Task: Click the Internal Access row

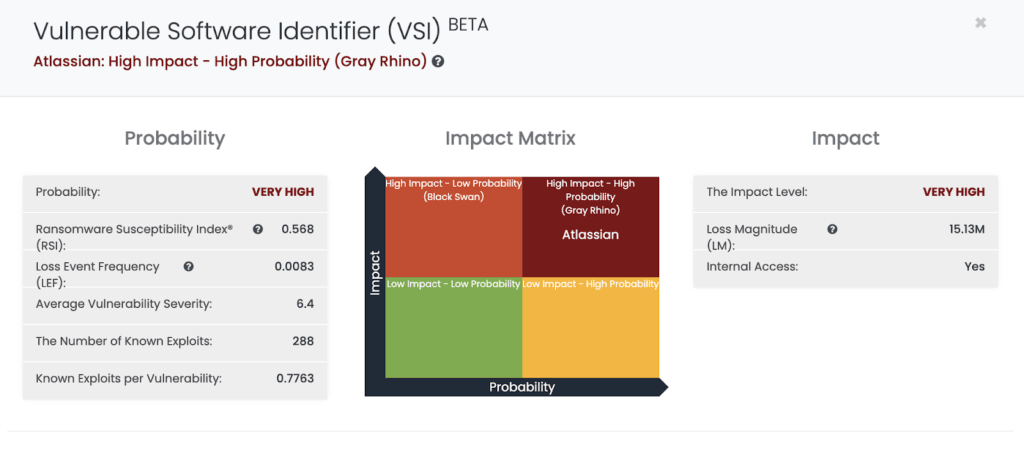Action: 845,267
